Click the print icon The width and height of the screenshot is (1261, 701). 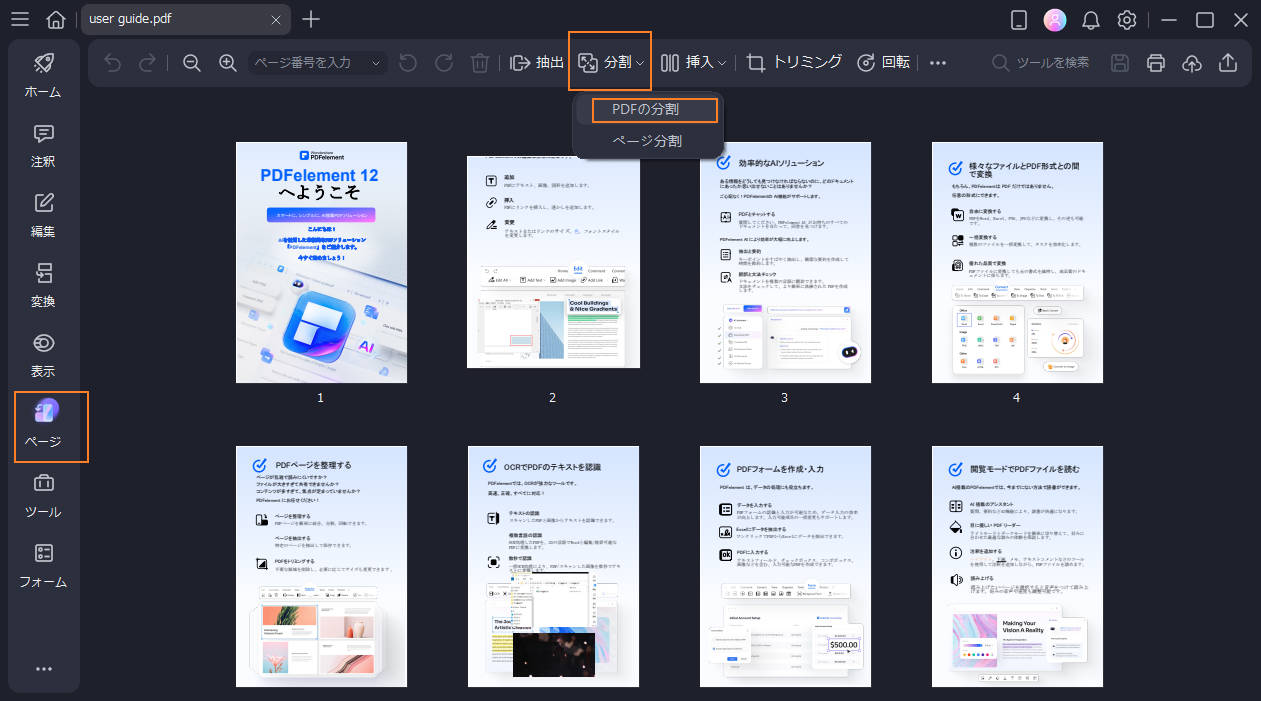pyautogui.click(x=1156, y=62)
